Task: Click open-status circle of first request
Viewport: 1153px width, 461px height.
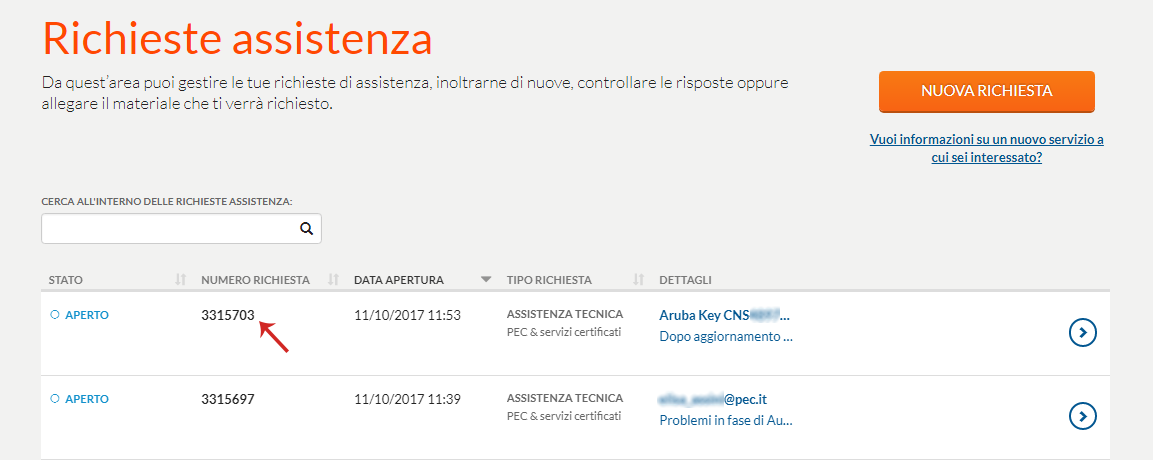Action: [54, 315]
